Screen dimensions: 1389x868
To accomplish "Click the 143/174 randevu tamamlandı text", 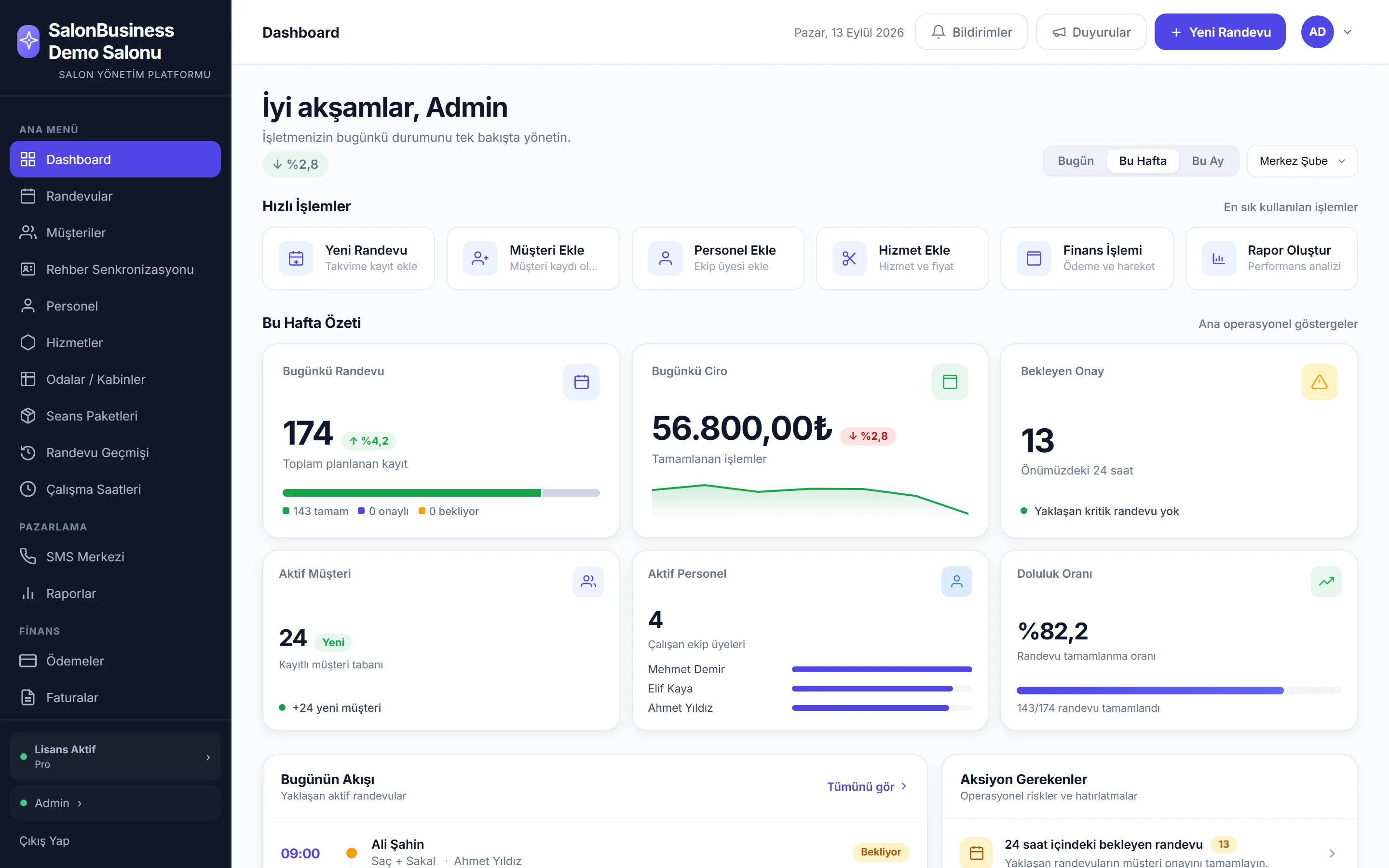I will tap(1088, 708).
